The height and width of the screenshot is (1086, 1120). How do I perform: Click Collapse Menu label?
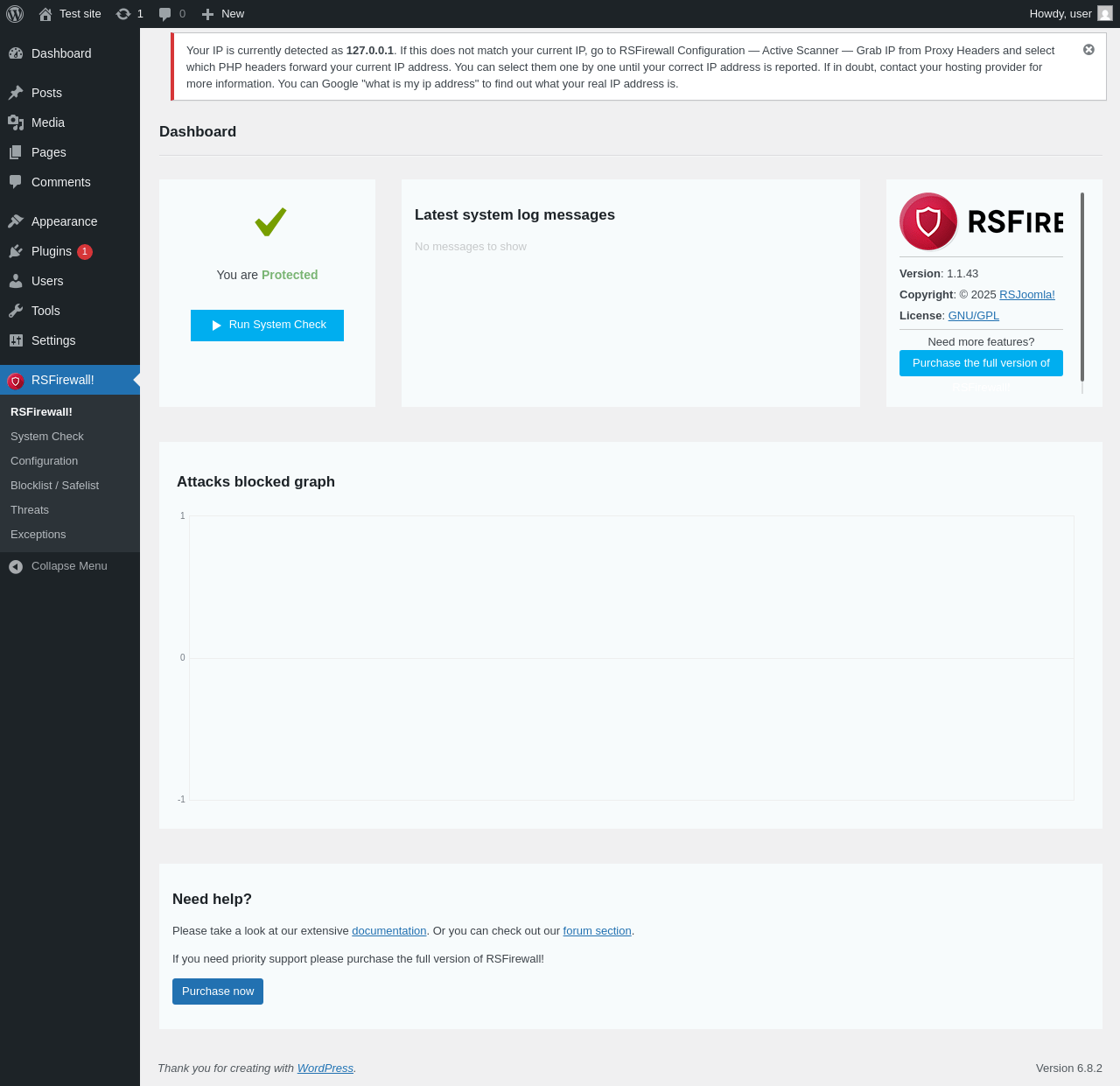(69, 566)
